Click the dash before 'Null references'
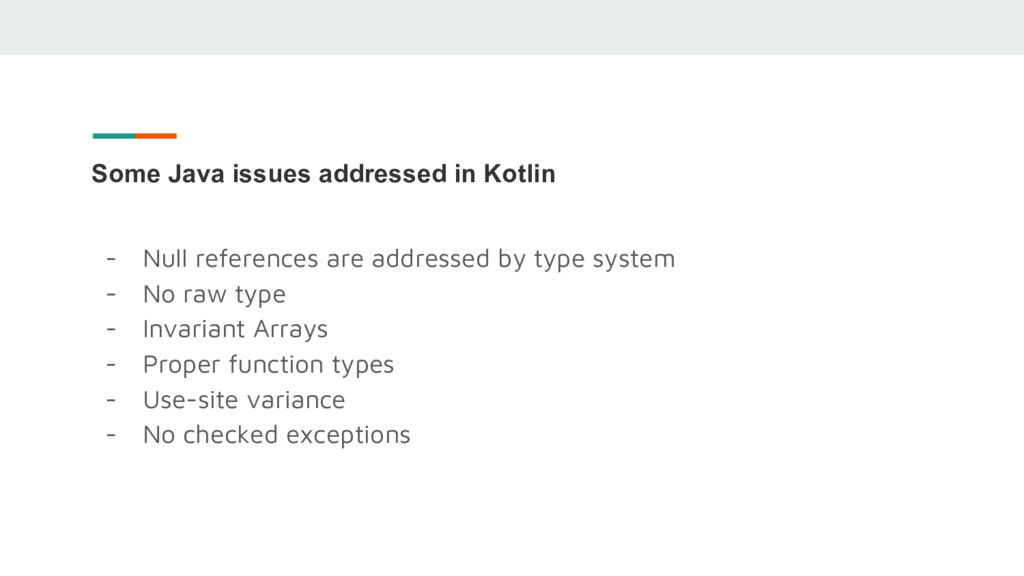This screenshot has height=576, width=1024. 110,259
